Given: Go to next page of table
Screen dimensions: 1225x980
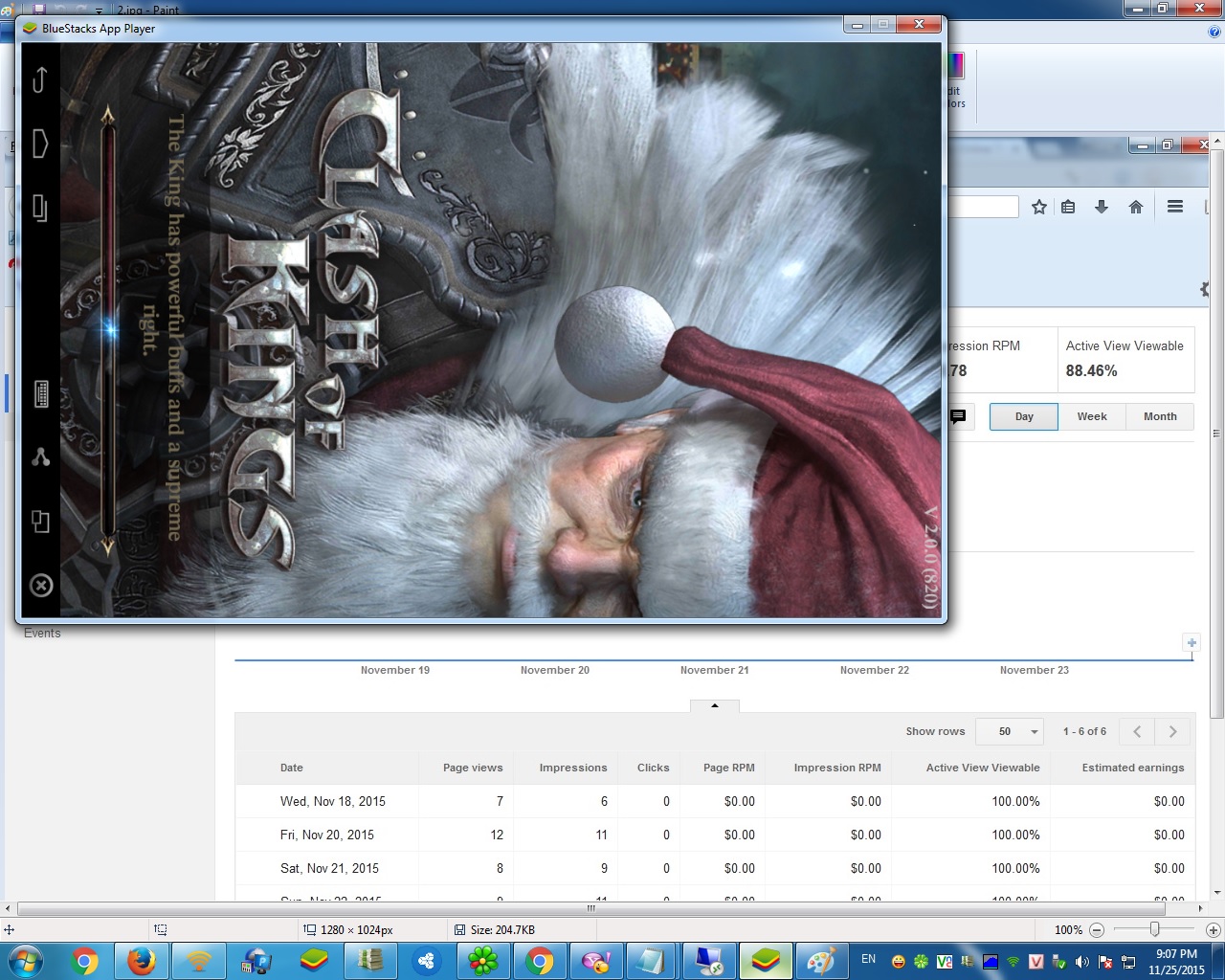Looking at the screenshot, I should (x=1173, y=731).
